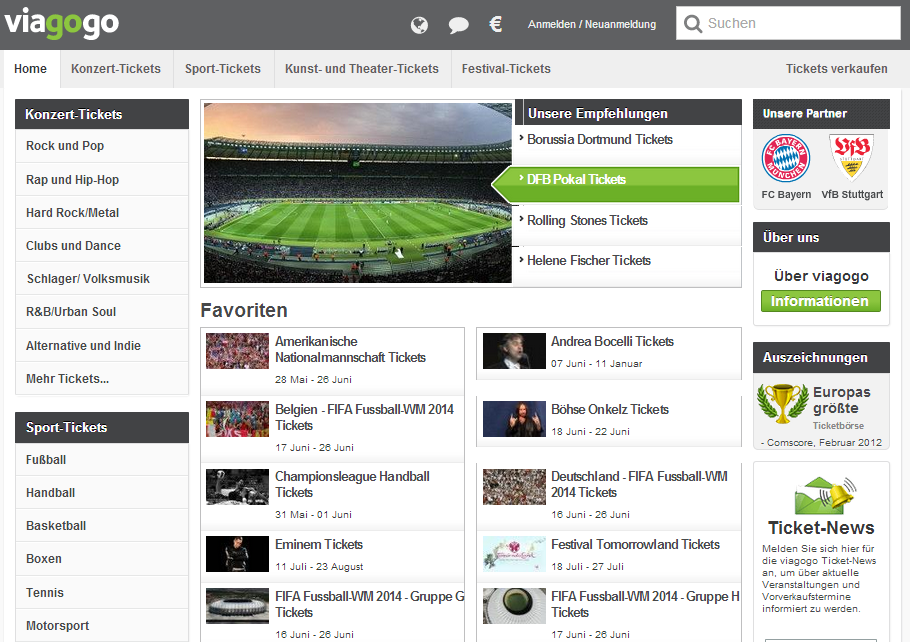Select Boxen in Sport-Tickets
Image resolution: width=910 pixels, height=642 pixels.
pyautogui.click(x=102, y=558)
